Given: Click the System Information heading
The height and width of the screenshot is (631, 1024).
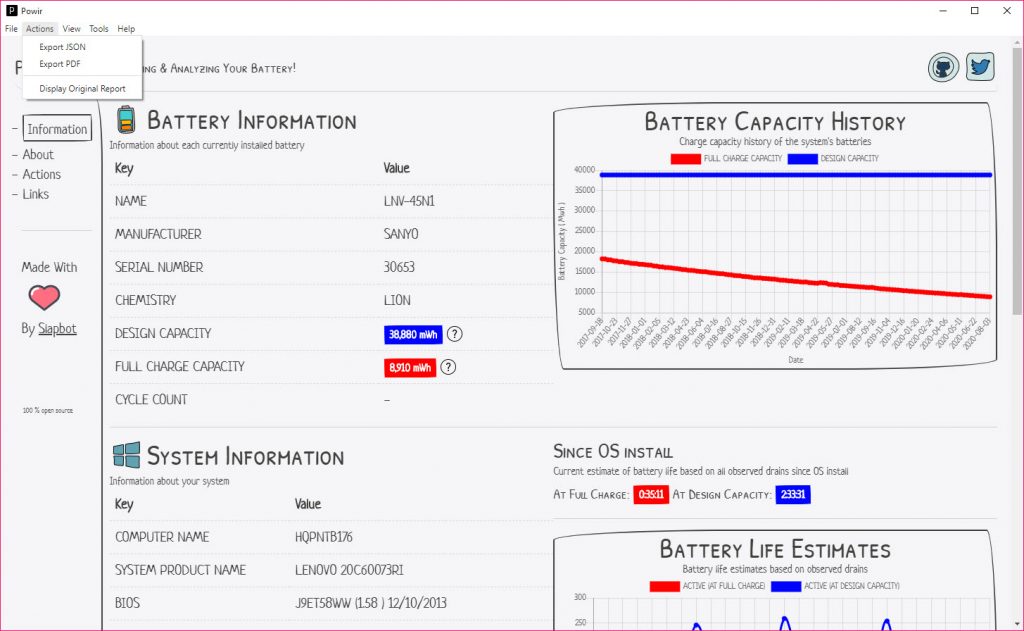Looking at the screenshot, I should click(246, 457).
